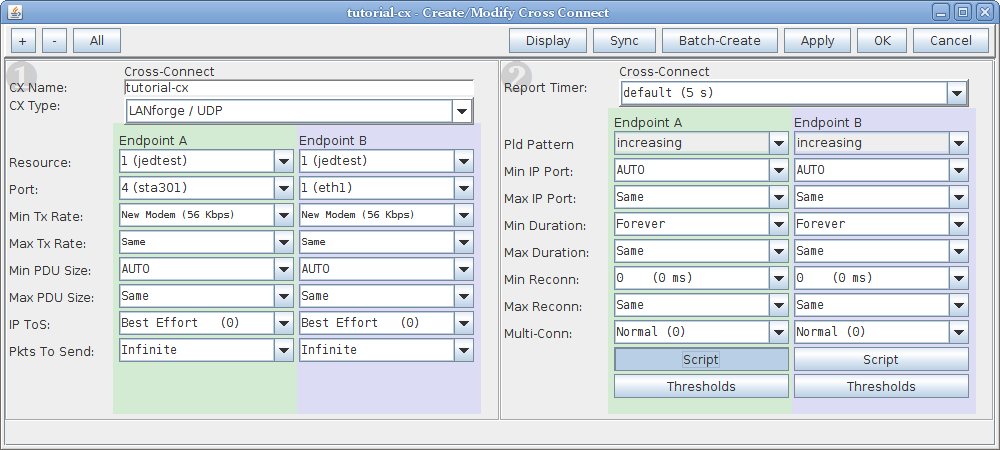This screenshot has height=450, width=1000.
Task: Open Endpoint A Min Duration dropdown
Action: click(x=779, y=224)
